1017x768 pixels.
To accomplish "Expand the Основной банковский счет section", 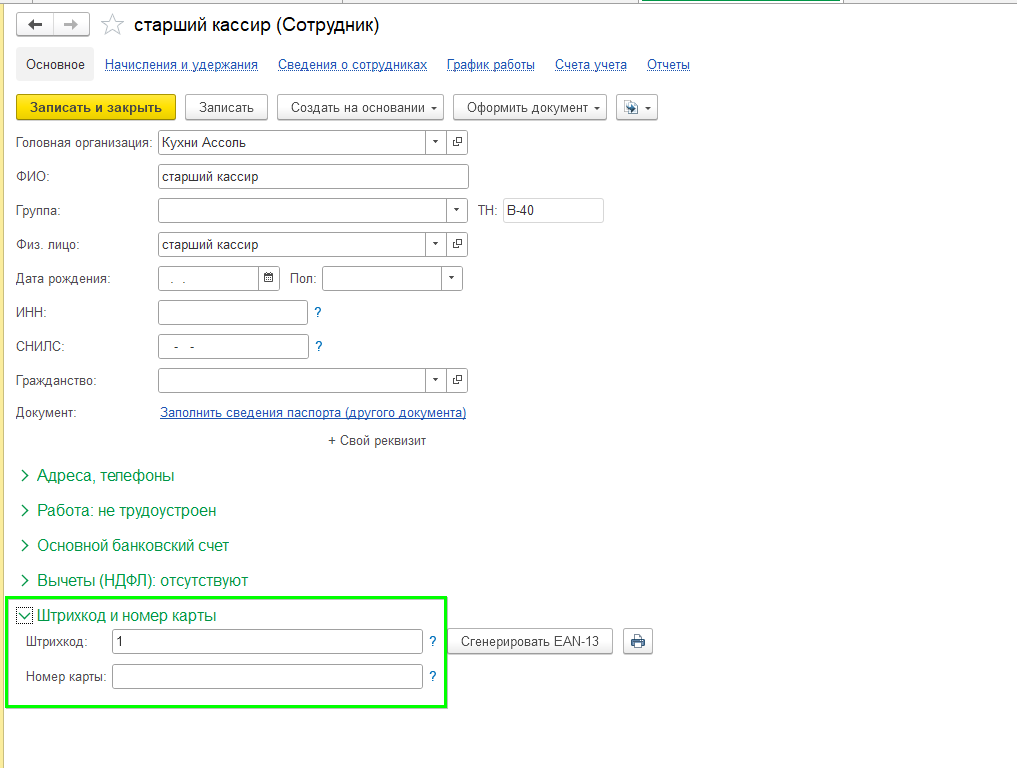I will tap(132, 546).
